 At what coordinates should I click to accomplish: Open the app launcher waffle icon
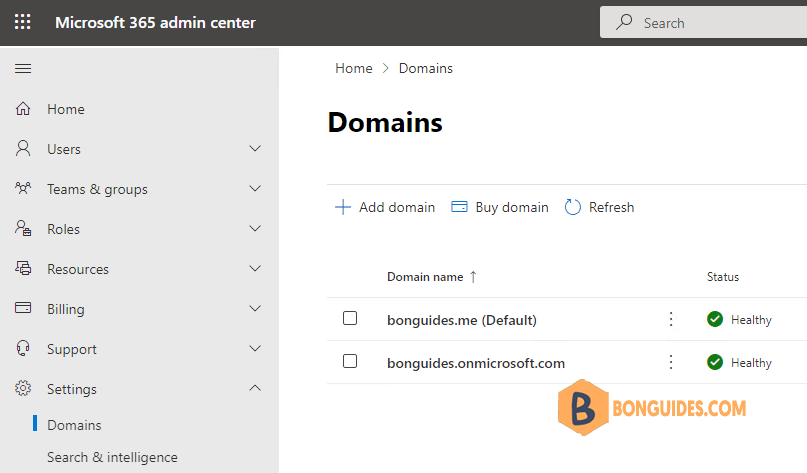(22, 22)
